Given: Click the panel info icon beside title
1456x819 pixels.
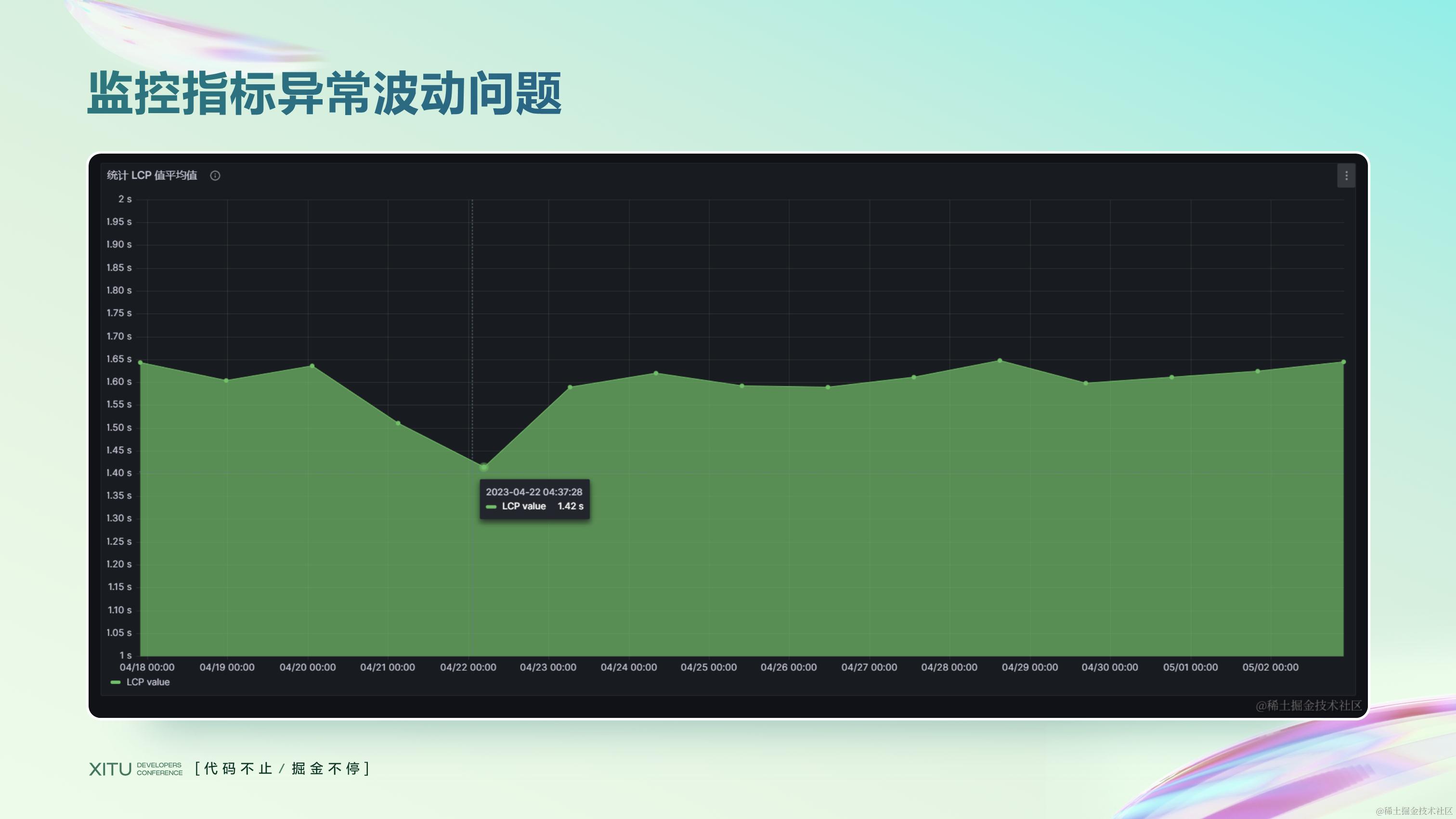Looking at the screenshot, I should coord(215,176).
